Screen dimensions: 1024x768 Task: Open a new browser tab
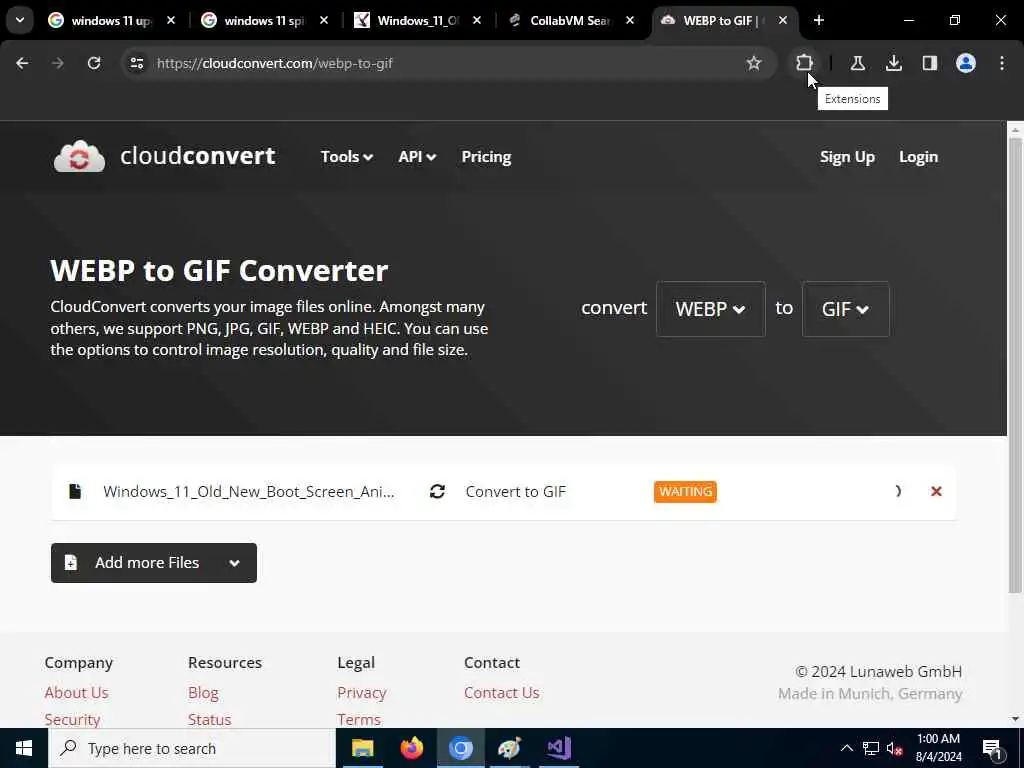819,20
